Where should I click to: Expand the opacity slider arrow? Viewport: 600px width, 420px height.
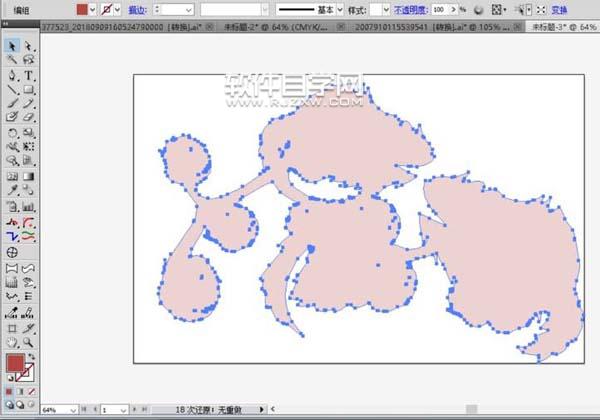coord(453,10)
